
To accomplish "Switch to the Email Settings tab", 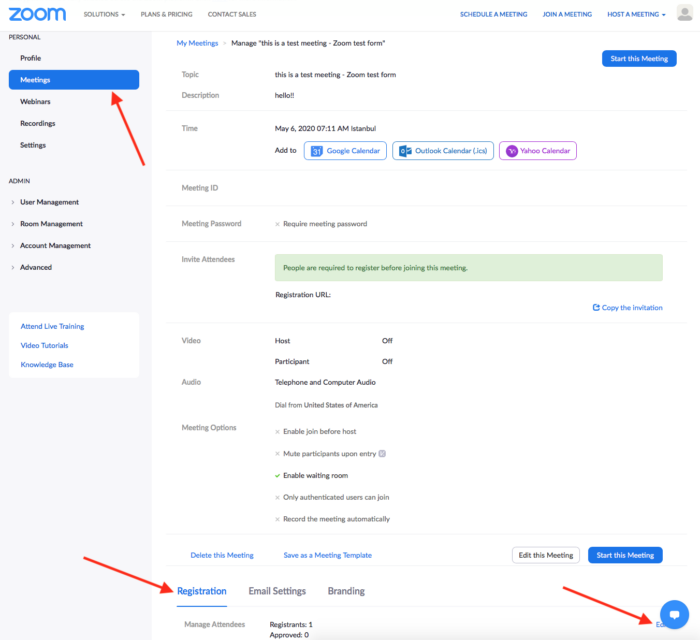I will pyautogui.click(x=277, y=591).
